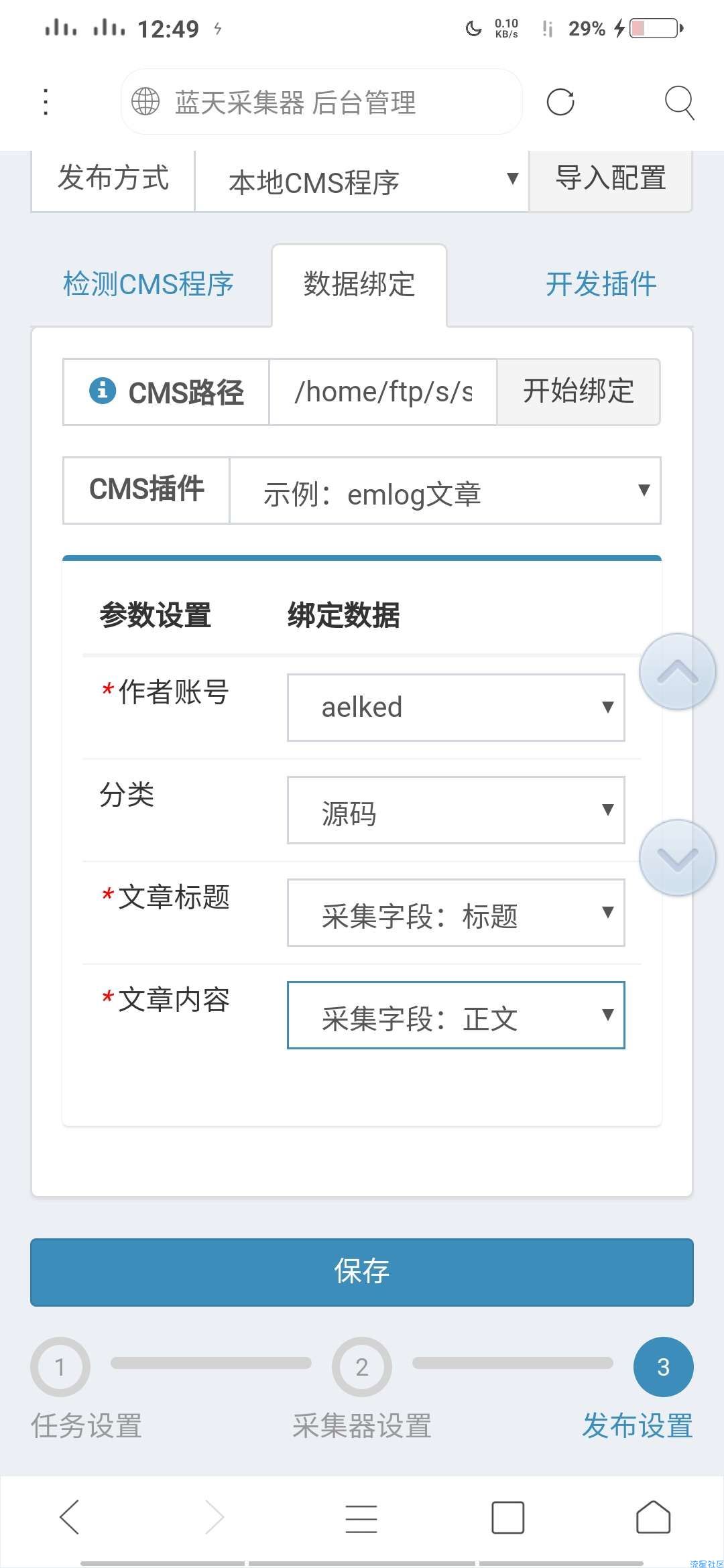Tap the scroll-down floating arrow button
The height and width of the screenshot is (1568, 724).
coord(678,858)
